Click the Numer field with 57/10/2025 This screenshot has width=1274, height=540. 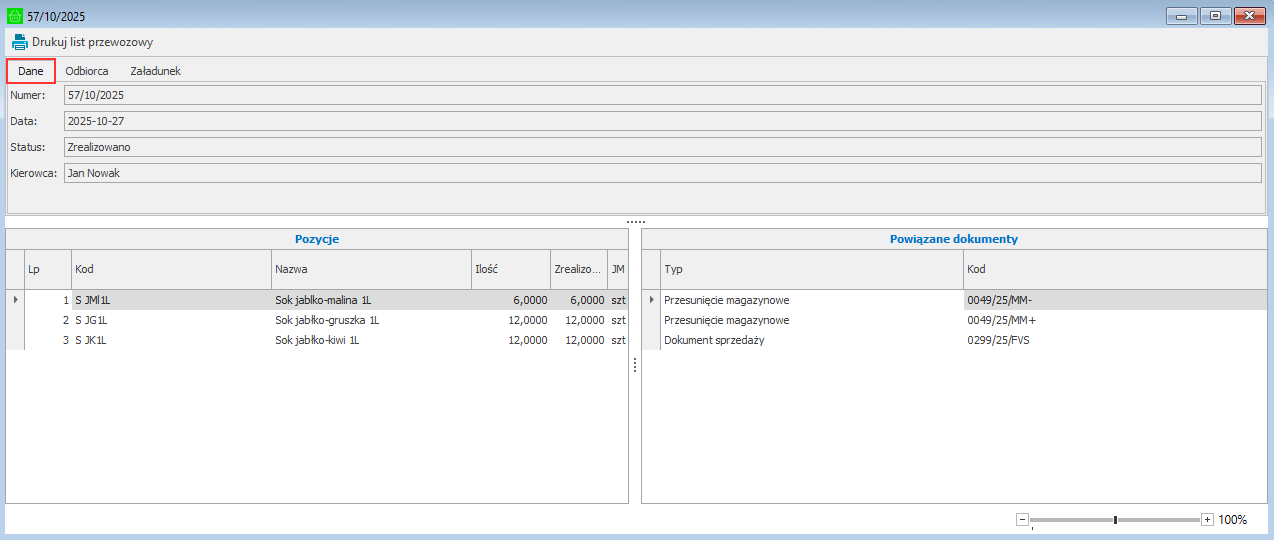click(x=660, y=95)
